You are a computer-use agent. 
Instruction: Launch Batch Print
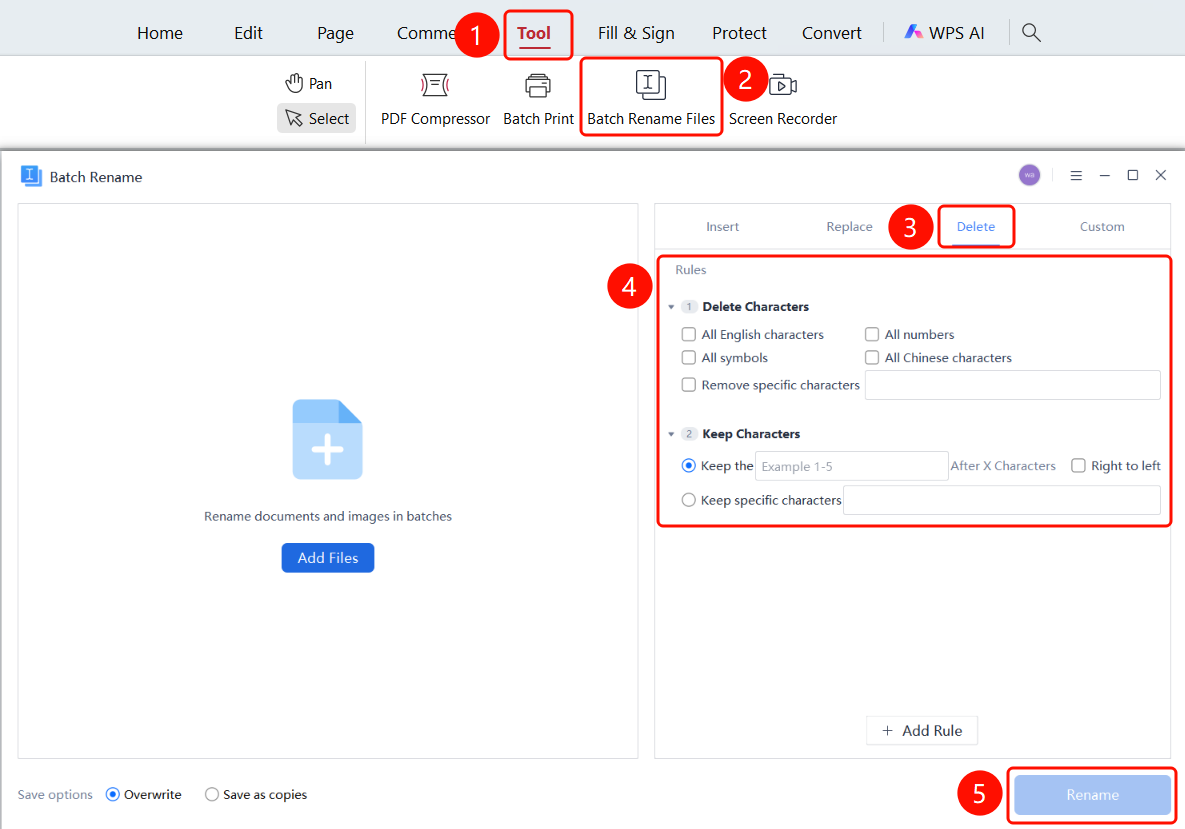click(x=538, y=99)
